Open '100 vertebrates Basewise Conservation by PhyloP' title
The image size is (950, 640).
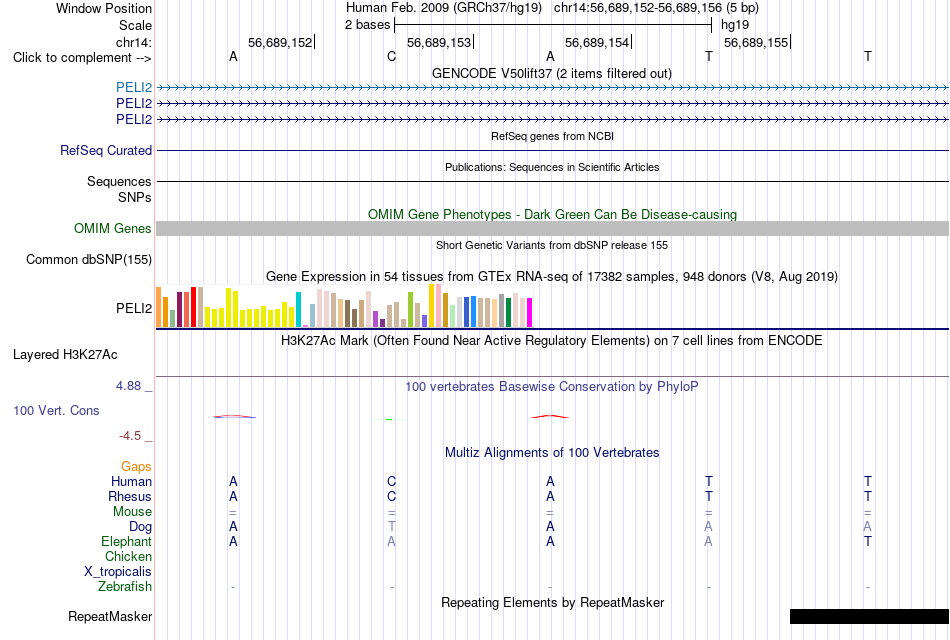pyautogui.click(x=552, y=387)
